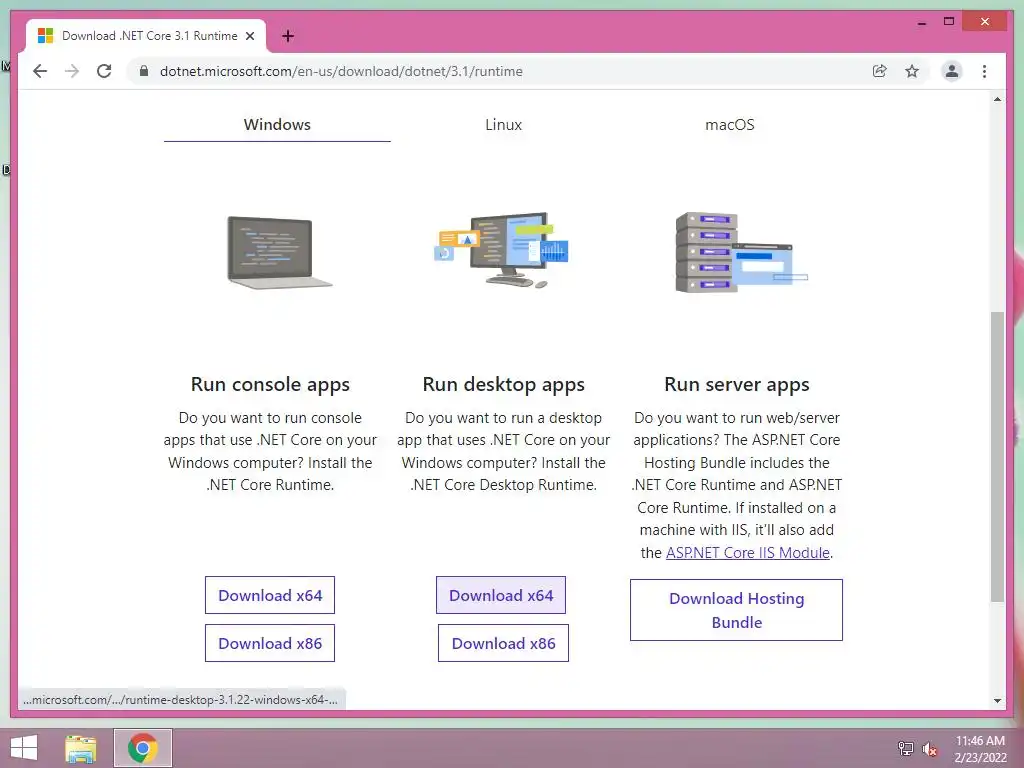1024x768 pixels.
Task: Close the Download .NET Core 3.1 Runtime tab
Action: click(x=249, y=37)
